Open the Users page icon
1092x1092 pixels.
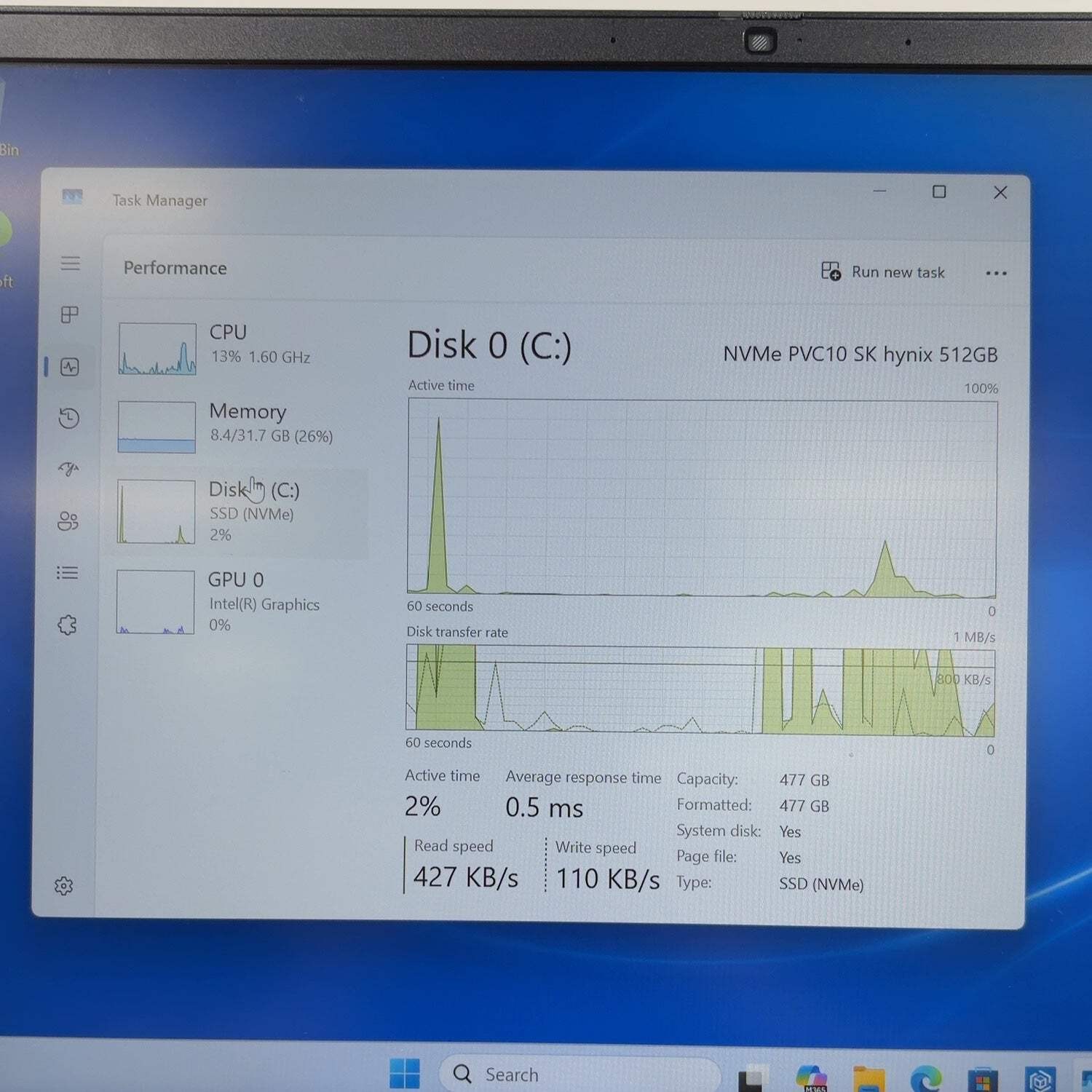click(68, 521)
